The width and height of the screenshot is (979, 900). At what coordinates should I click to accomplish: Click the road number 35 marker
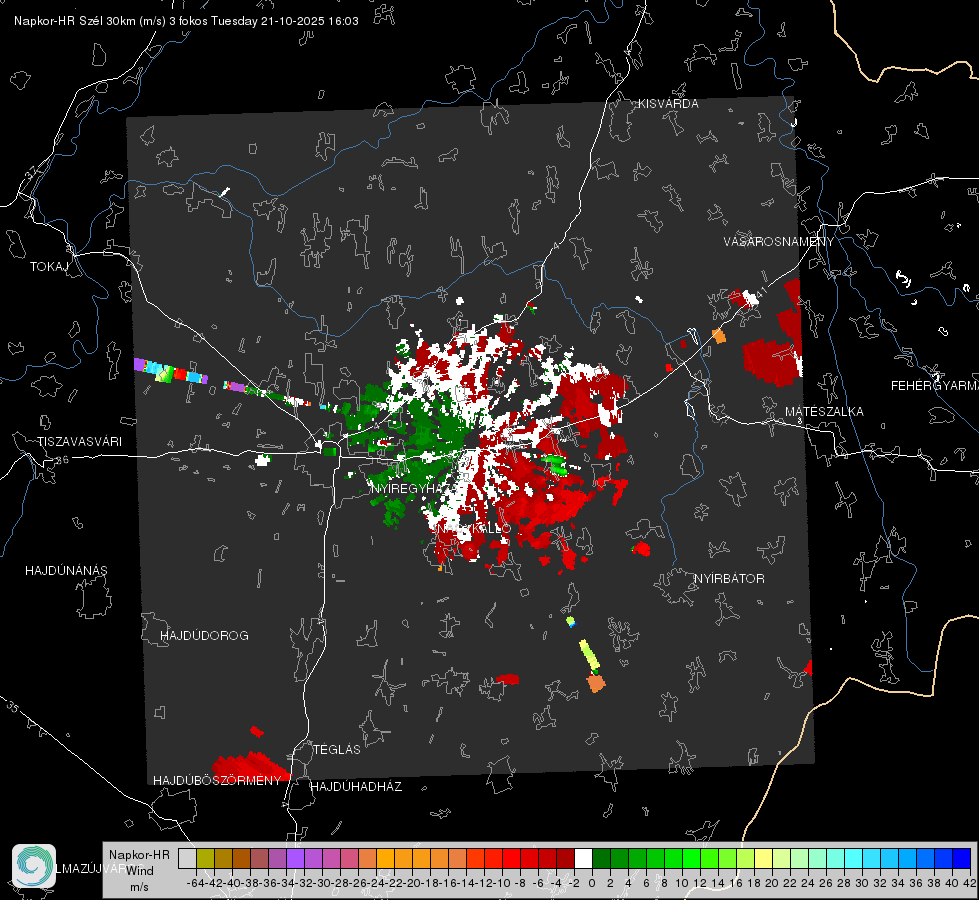pyautogui.click(x=12, y=708)
